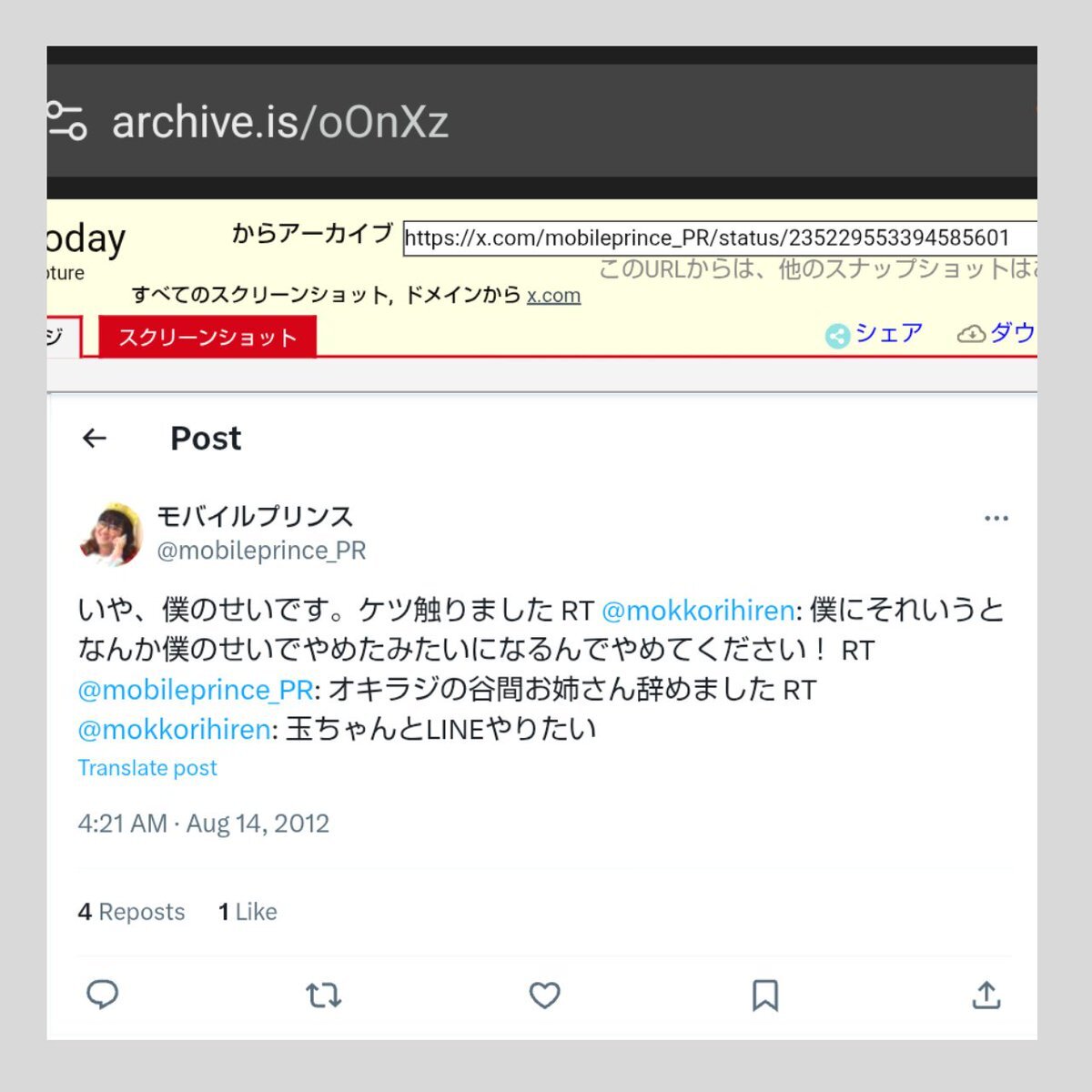Open the 4:21 AM Aug 14, 2012 timestamp

tap(204, 824)
